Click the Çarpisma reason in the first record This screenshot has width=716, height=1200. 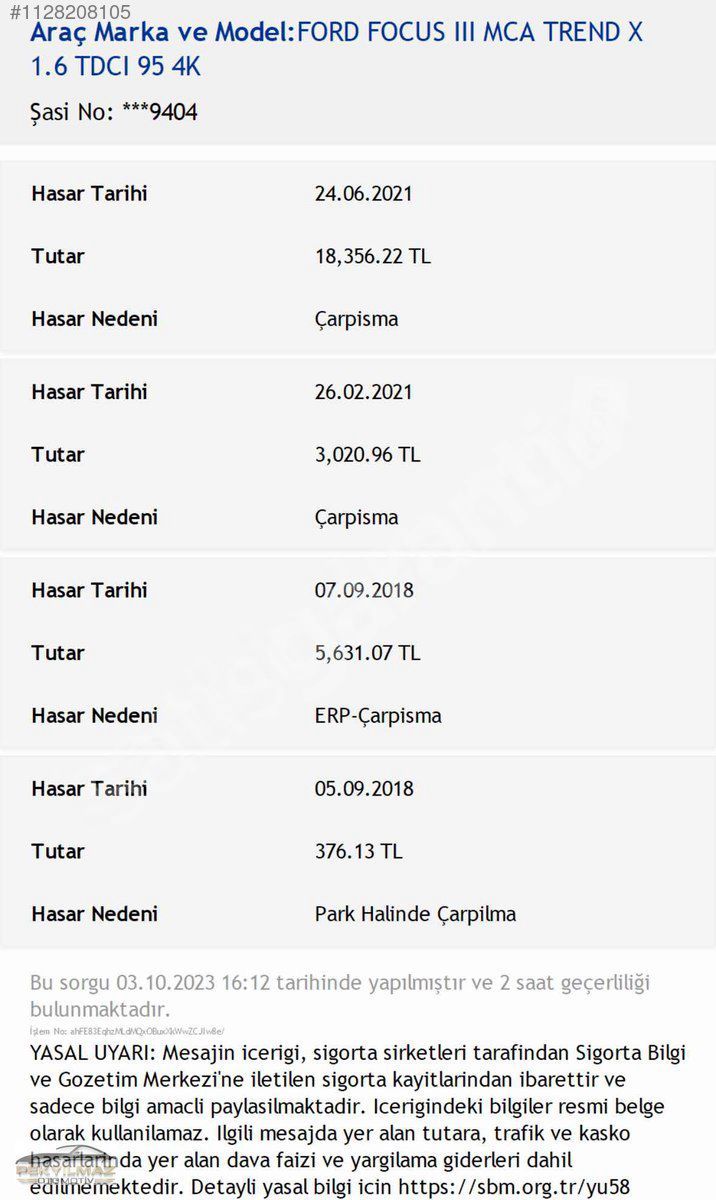(356, 319)
